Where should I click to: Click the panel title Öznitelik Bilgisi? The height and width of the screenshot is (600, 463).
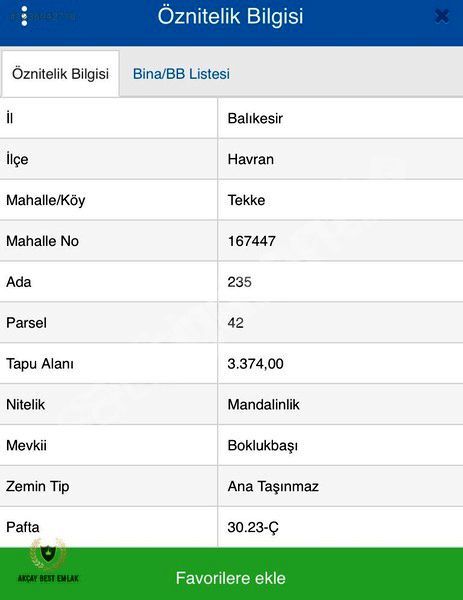pyautogui.click(x=230, y=16)
